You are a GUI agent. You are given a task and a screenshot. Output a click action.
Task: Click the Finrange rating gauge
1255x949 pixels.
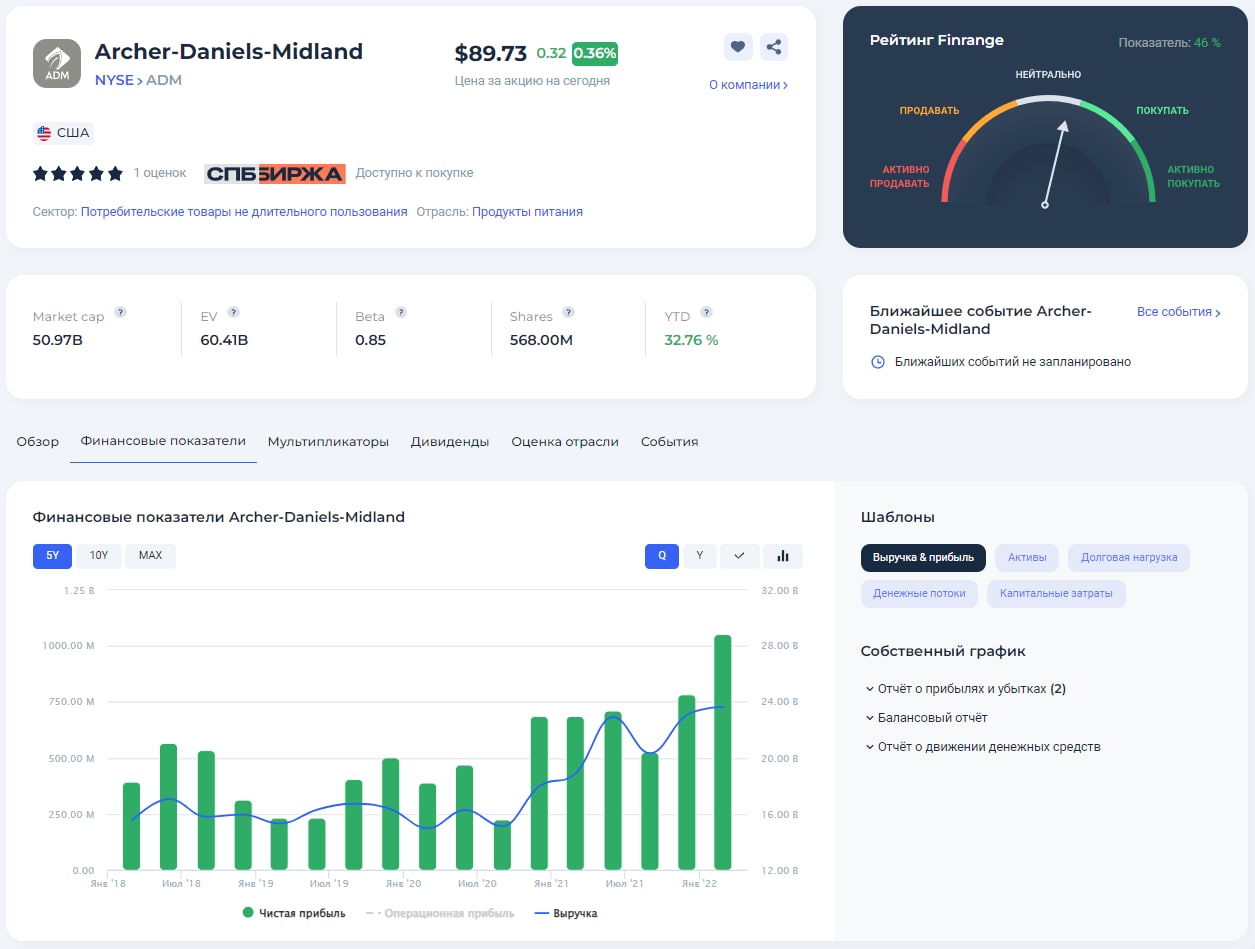coord(1048,150)
